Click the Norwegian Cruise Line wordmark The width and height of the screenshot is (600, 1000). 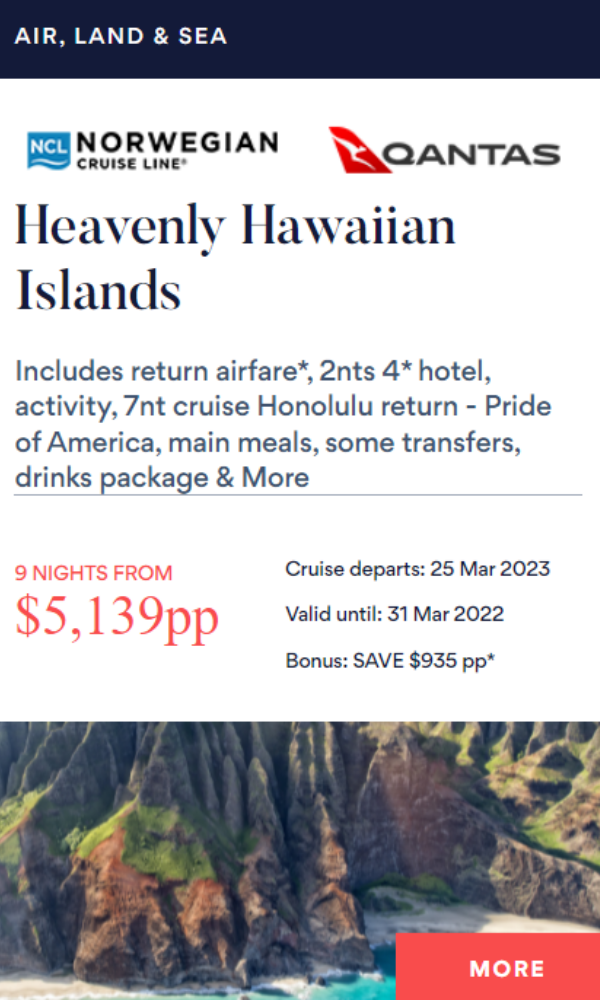(177, 150)
